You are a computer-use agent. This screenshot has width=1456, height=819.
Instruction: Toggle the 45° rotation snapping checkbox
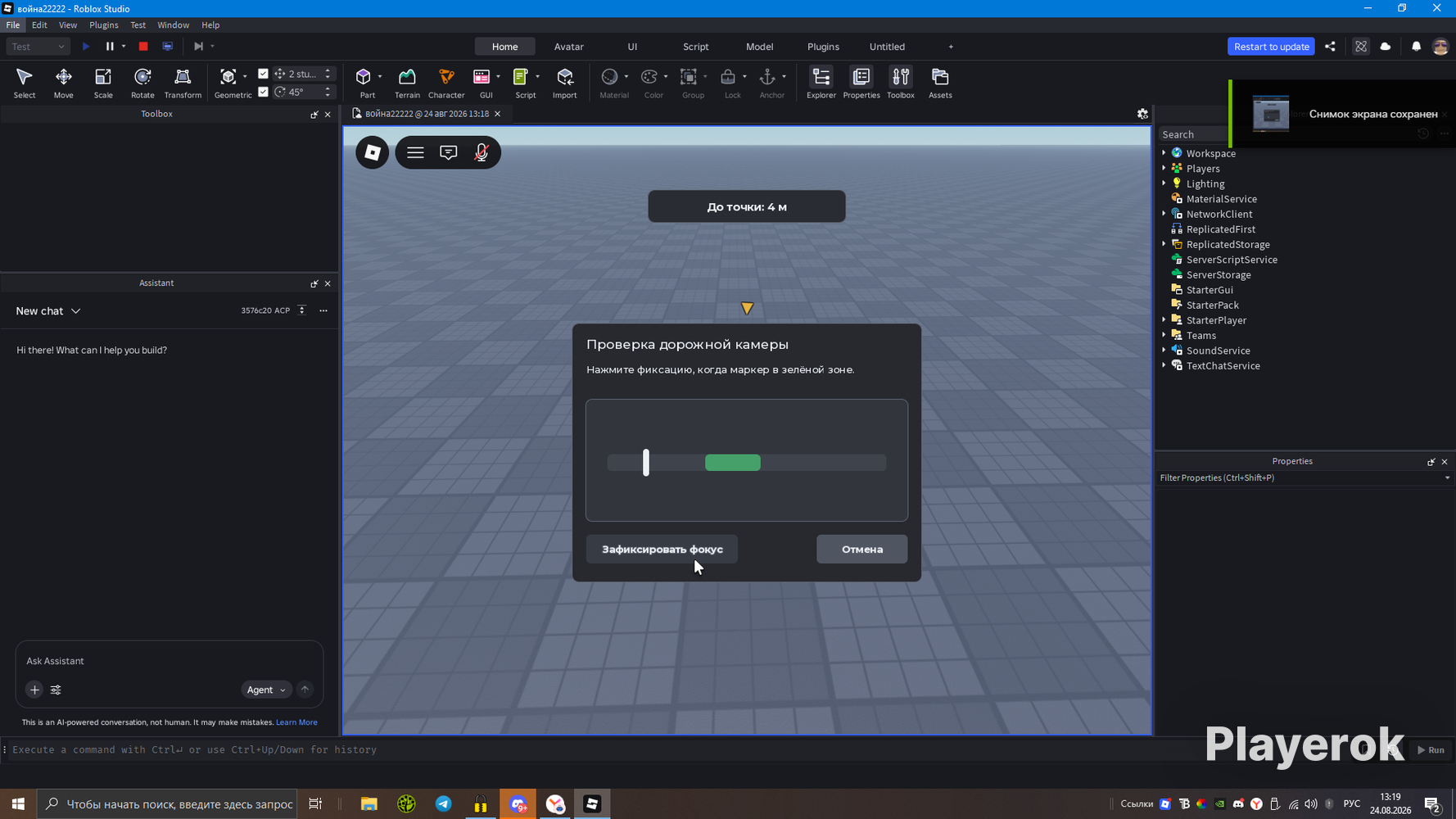click(x=263, y=92)
